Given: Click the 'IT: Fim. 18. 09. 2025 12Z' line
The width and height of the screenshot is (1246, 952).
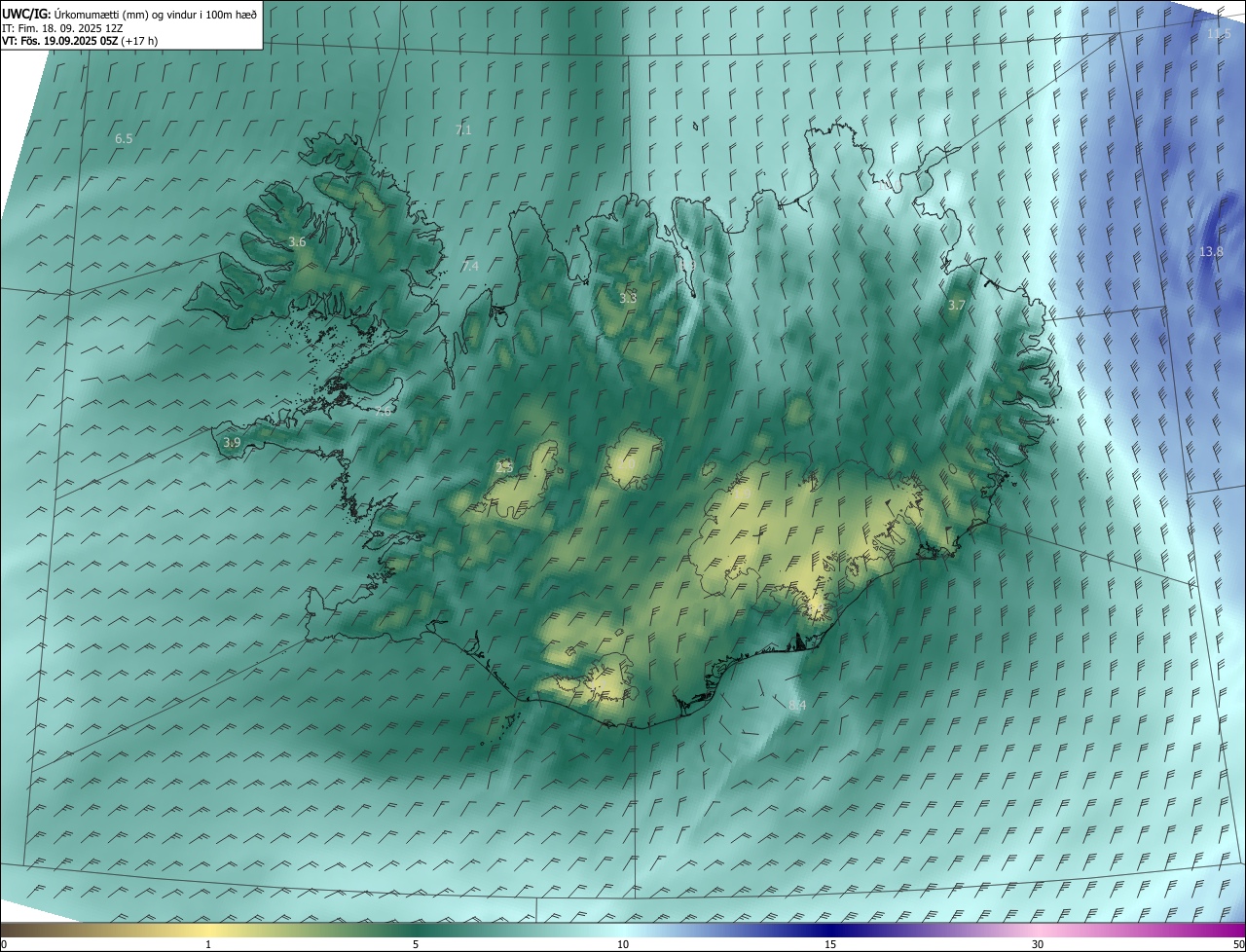Looking at the screenshot, I should point(61,28).
